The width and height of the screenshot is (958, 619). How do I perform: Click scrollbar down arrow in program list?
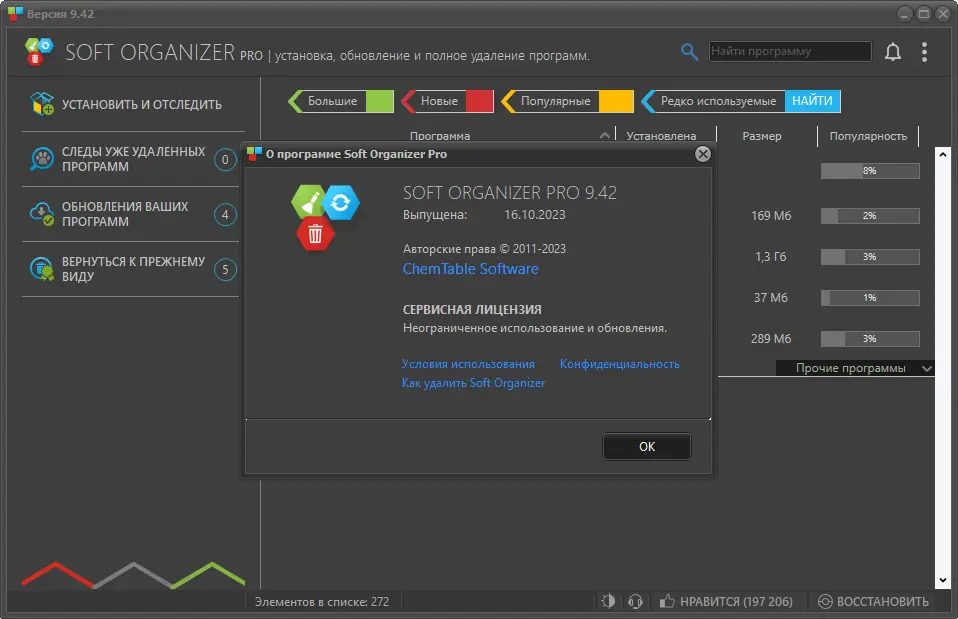coord(942,581)
